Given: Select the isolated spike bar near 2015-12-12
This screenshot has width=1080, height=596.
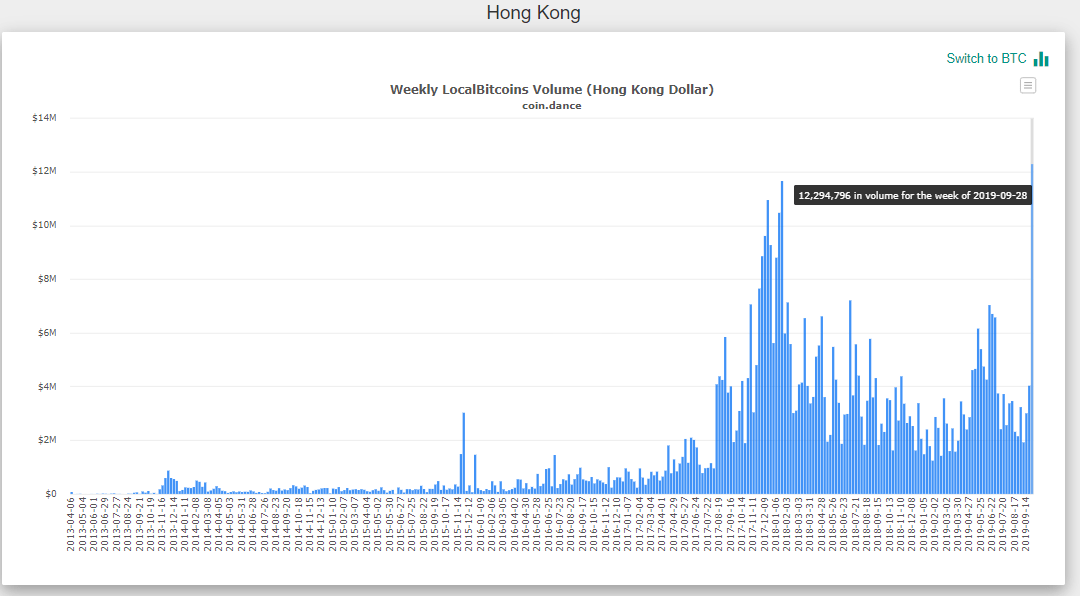Looking at the screenshot, I should click(464, 453).
